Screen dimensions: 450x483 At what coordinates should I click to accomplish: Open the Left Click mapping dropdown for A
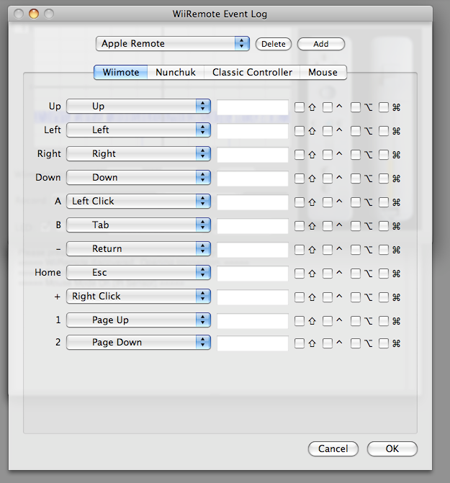click(138, 201)
